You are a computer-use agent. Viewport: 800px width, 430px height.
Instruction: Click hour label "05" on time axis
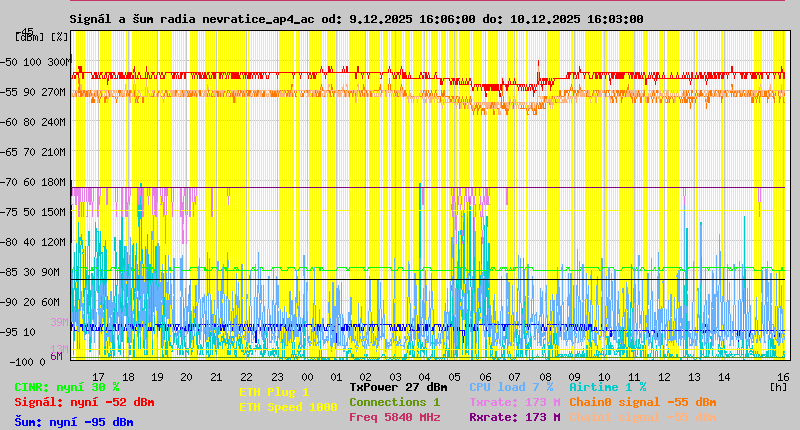click(x=454, y=377)
